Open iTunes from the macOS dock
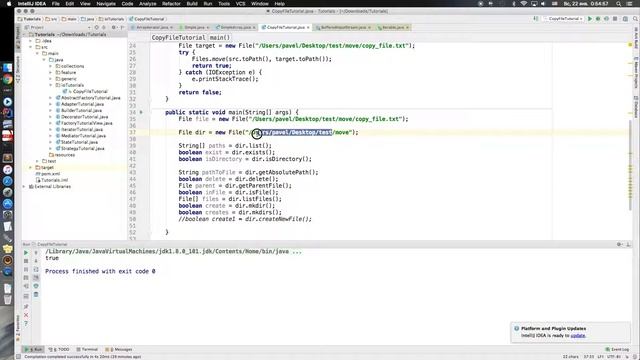 (7, 169)
